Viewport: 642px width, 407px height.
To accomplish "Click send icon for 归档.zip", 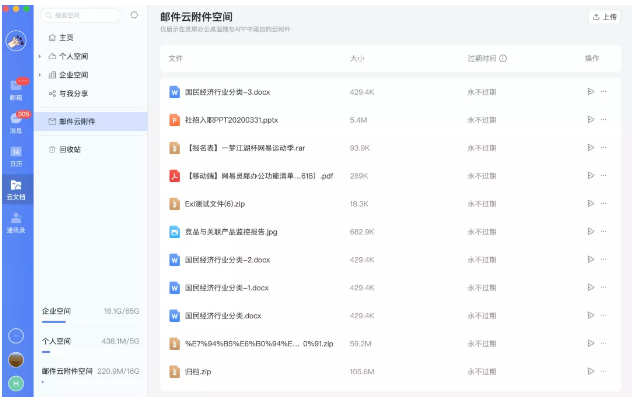I will pos(590,372).
